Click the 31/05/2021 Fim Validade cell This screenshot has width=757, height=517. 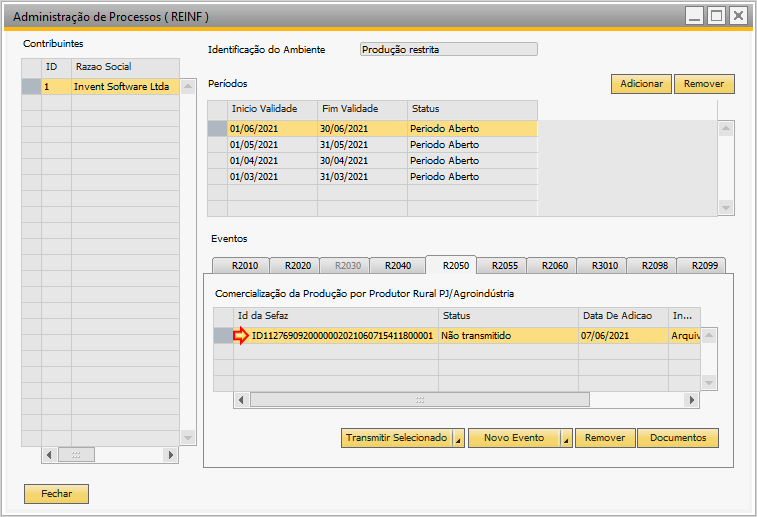pyautogui.click(x=363, y=145)
